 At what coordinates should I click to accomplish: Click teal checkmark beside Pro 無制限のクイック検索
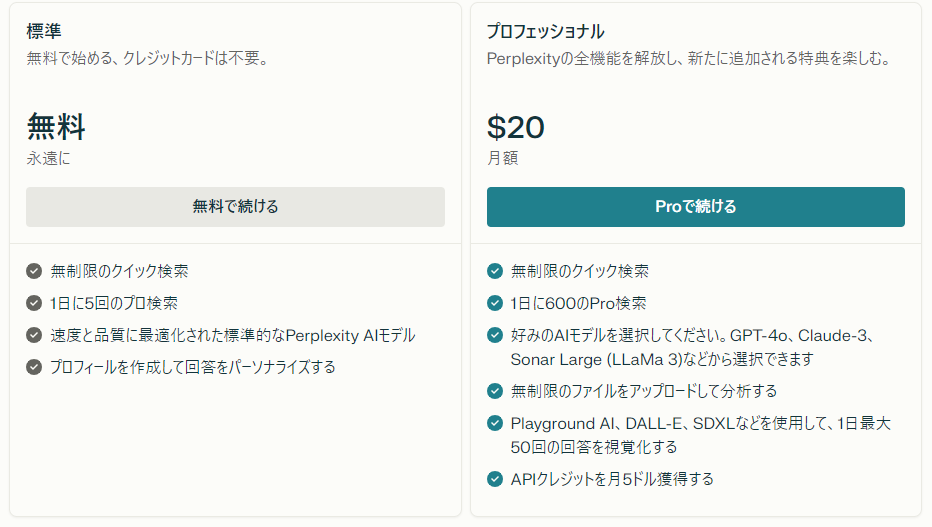[495, 271]
